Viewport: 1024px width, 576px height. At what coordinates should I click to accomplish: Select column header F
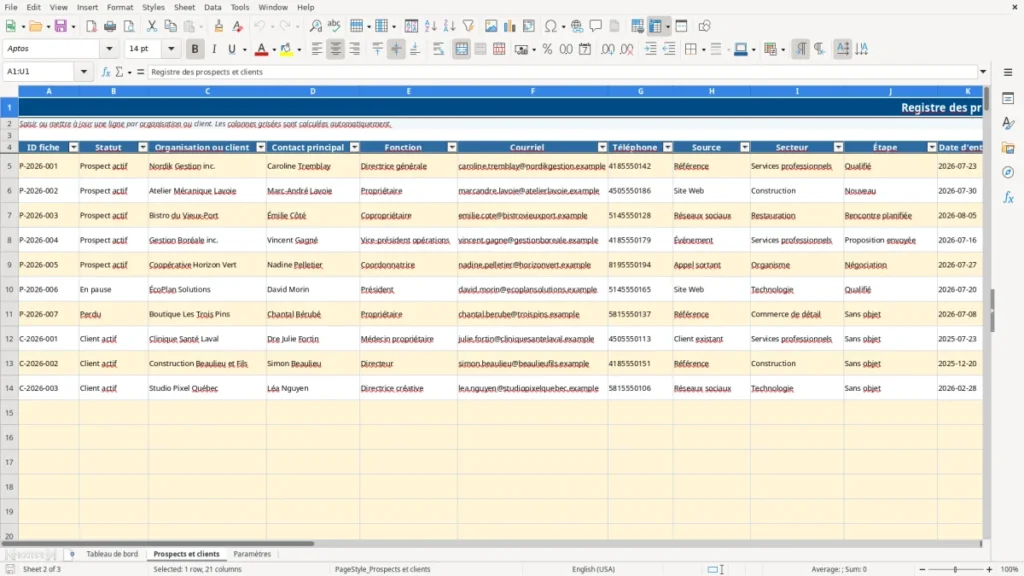click(532, 91)
